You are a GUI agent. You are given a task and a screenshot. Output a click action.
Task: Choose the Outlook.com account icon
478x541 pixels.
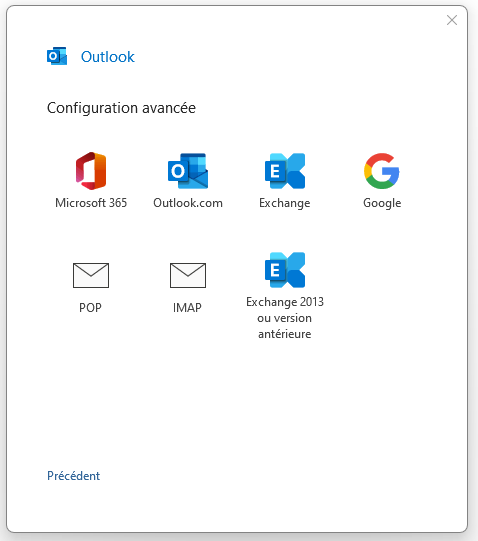188,171
